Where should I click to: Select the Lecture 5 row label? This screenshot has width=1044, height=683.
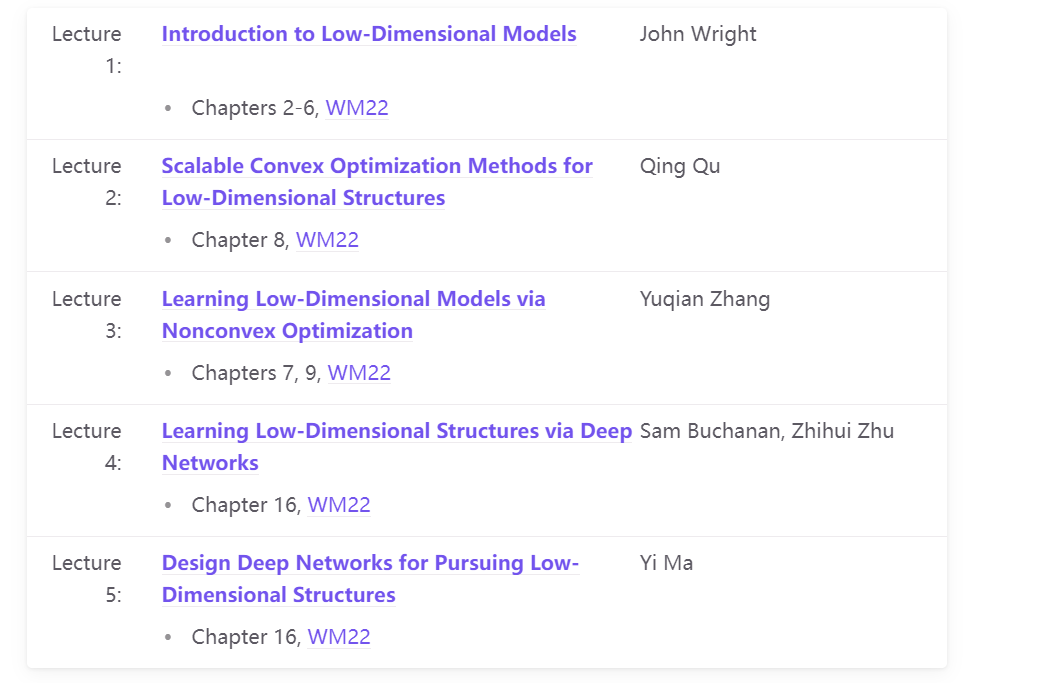click(x=87, y=579)
